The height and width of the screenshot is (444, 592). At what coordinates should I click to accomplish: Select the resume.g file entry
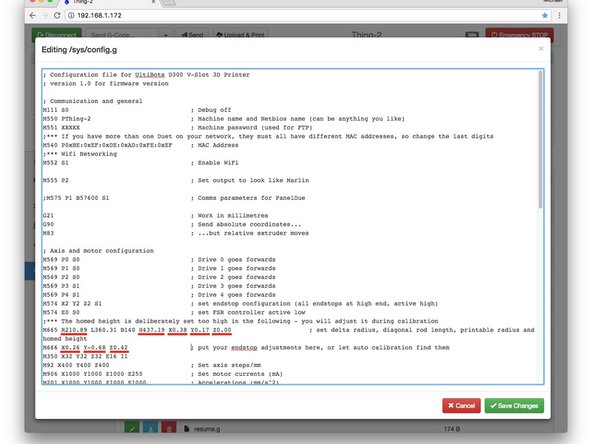coord(203,429)
